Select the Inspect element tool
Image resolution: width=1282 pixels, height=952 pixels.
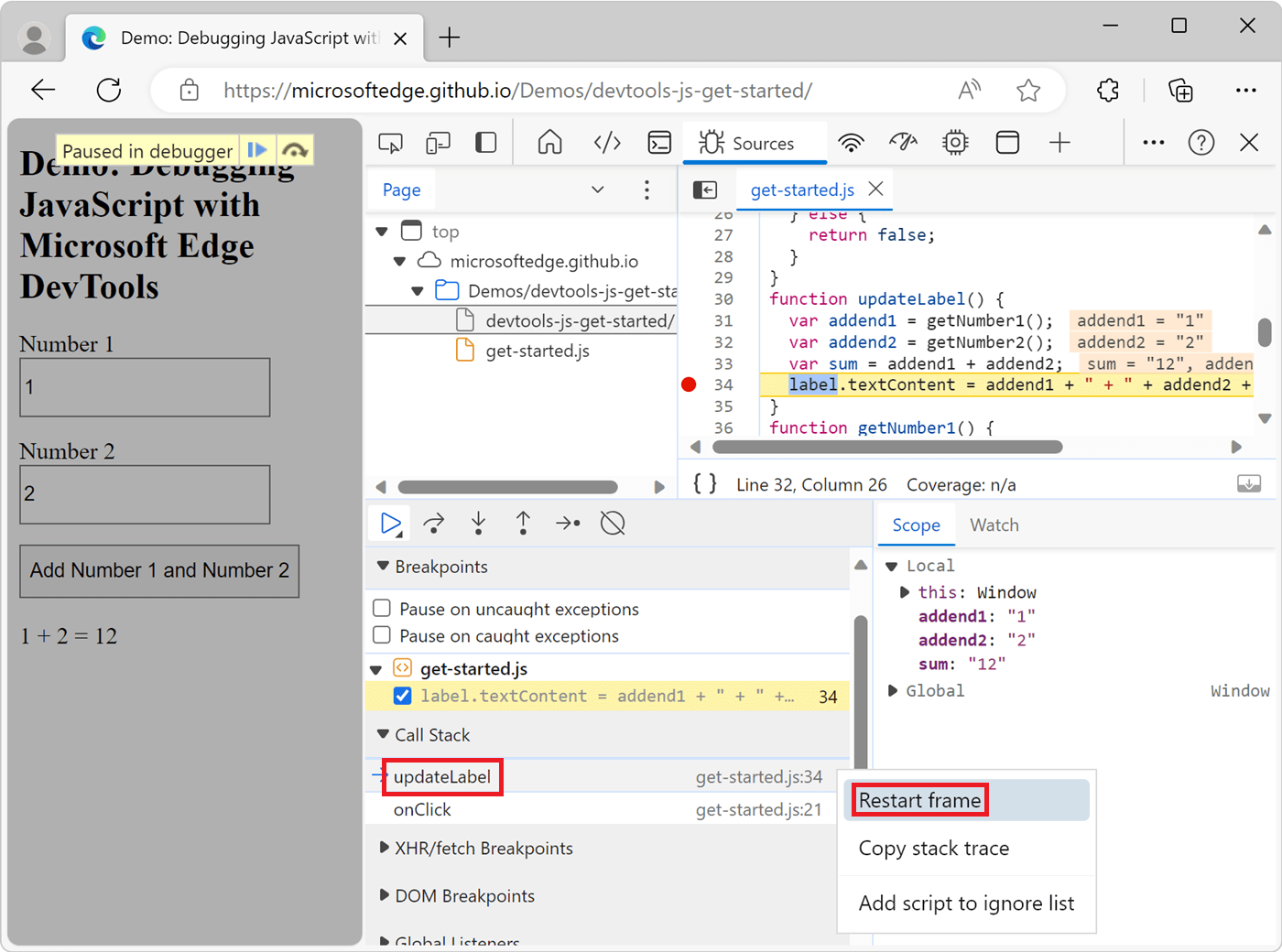tap(391, 143)
